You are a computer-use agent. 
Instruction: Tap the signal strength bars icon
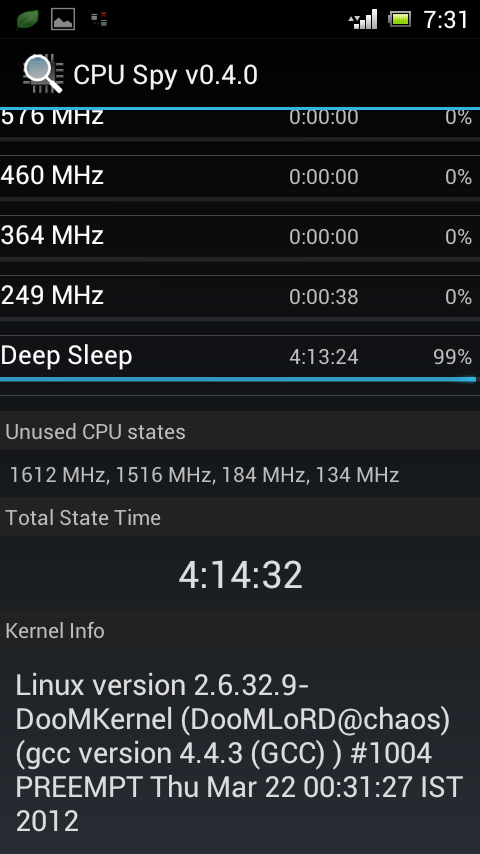[x=363, y=19]
